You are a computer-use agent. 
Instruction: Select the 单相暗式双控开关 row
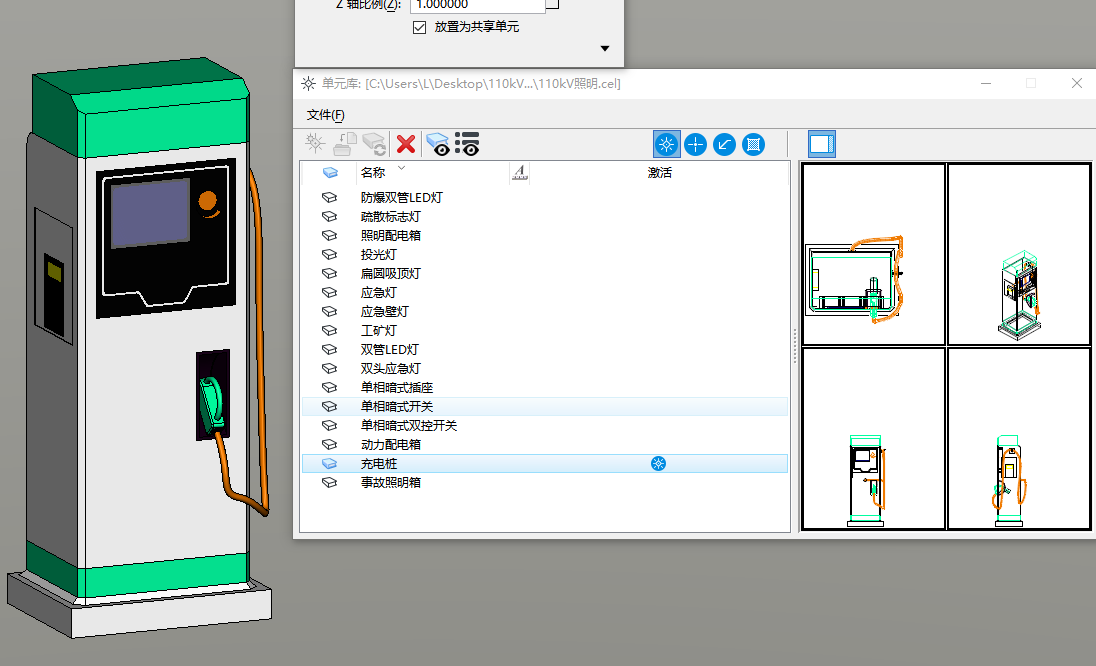tap(545, 425)
